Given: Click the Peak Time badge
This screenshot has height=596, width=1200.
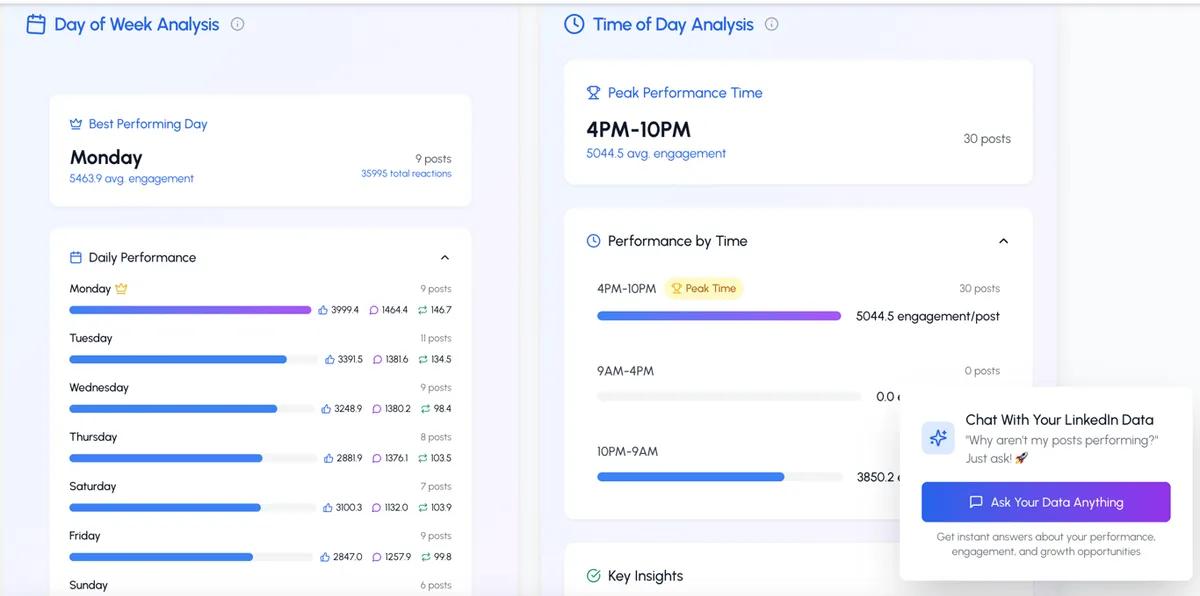Looking at the screenshot, I should 703,289.
